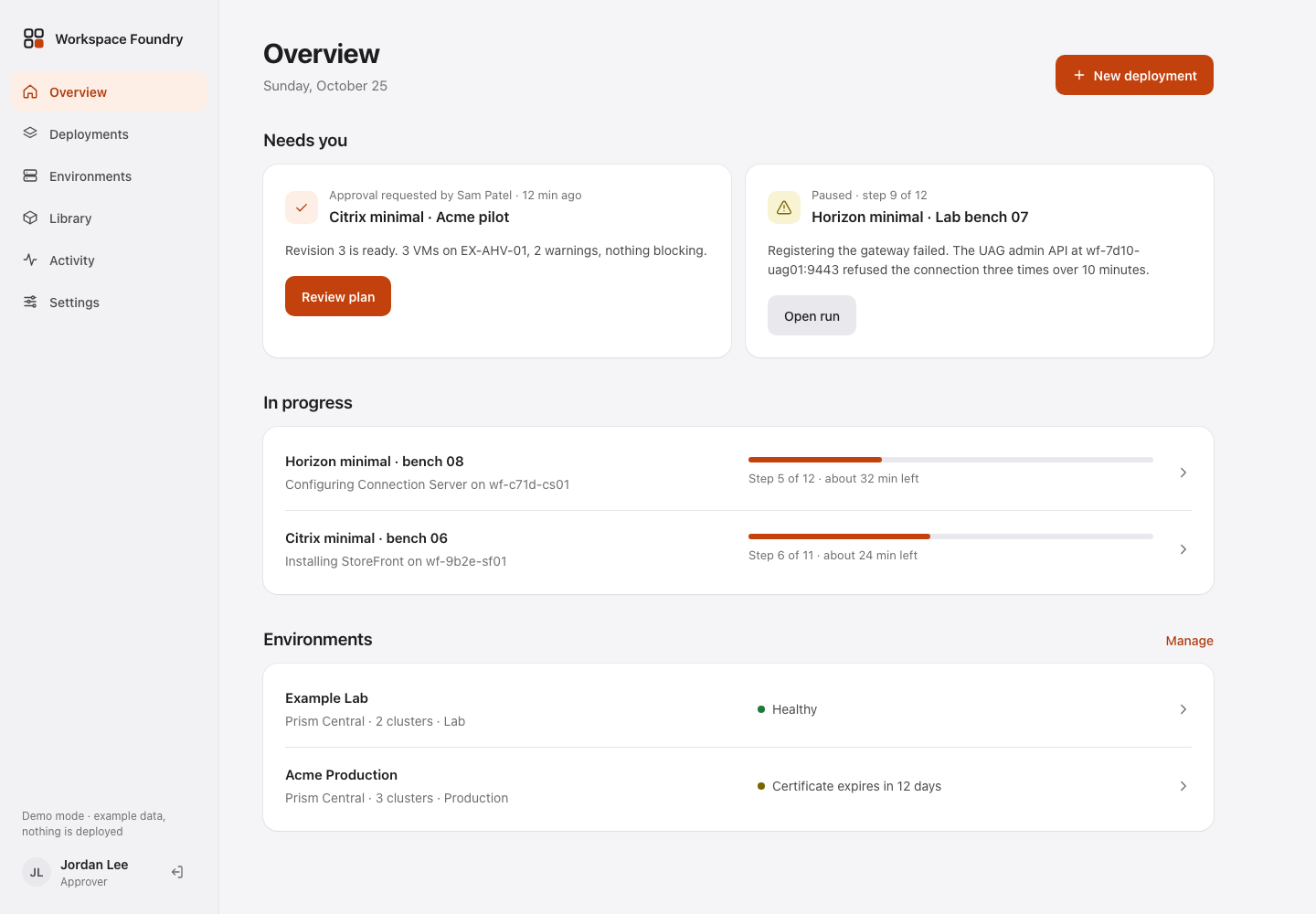Click the warning triangle icon on Lab bench 07 card
Image resolution: width=1316 pixels, height=914 pixels.
tap(784, 207)
